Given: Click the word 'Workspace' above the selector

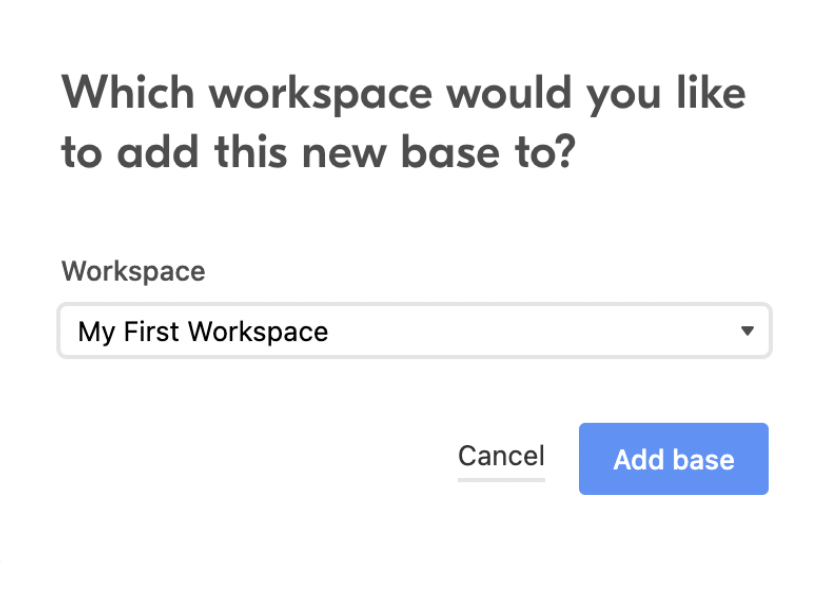Looking at the screenshot, I should (134, 272).
